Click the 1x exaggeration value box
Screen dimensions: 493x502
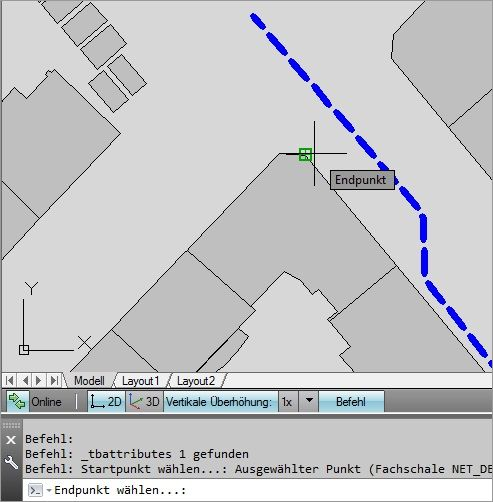(288, 402)
